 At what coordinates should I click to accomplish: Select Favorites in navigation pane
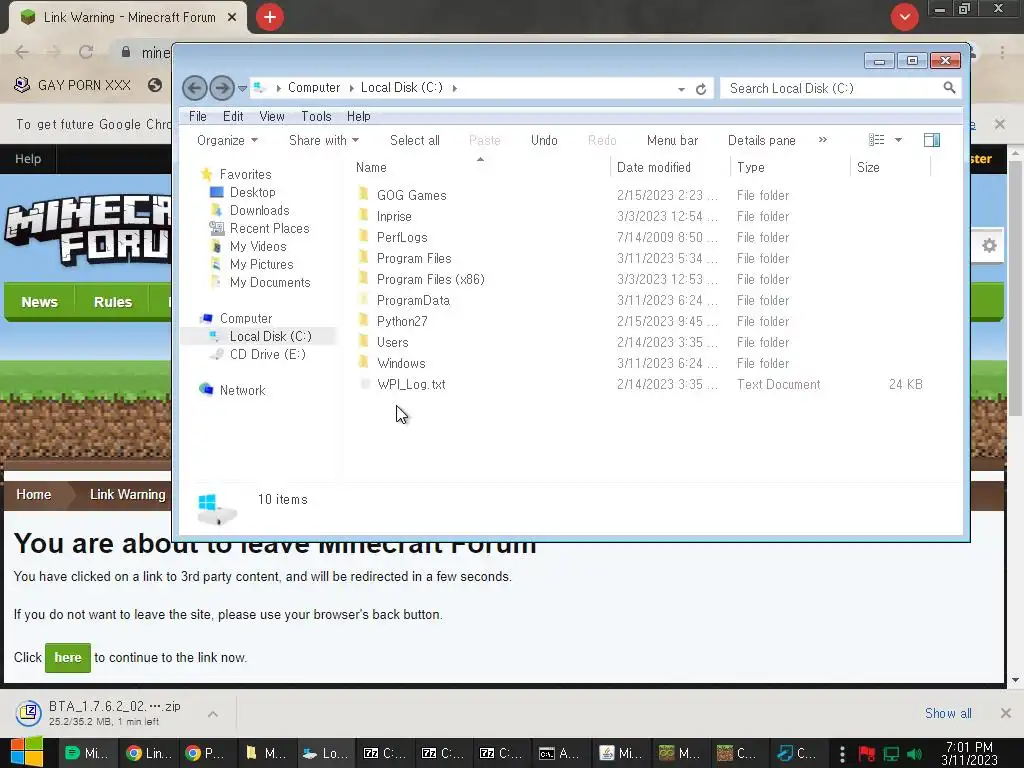point(246,174)
